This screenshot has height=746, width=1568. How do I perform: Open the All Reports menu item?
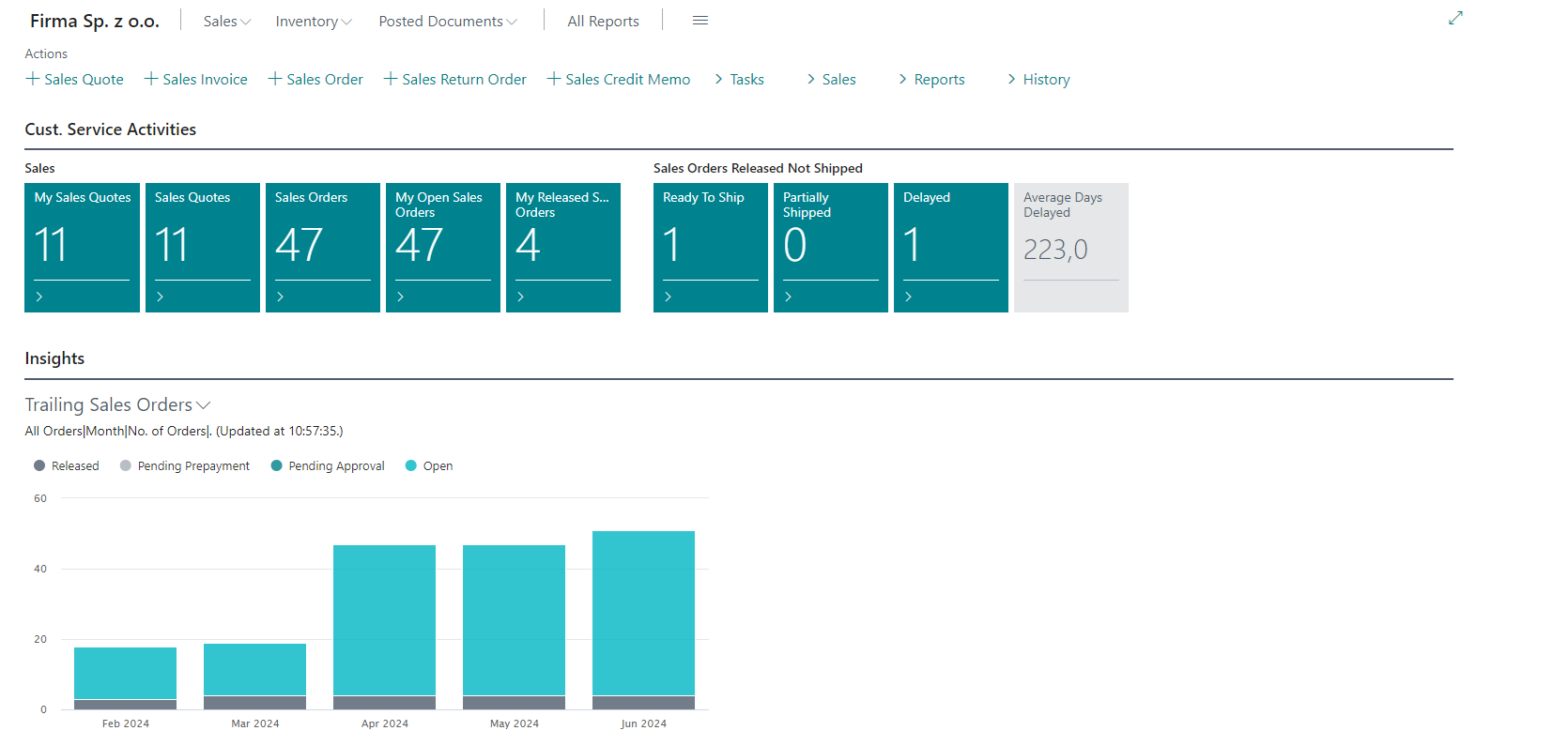pyautogui.click(x=603, y=22)
